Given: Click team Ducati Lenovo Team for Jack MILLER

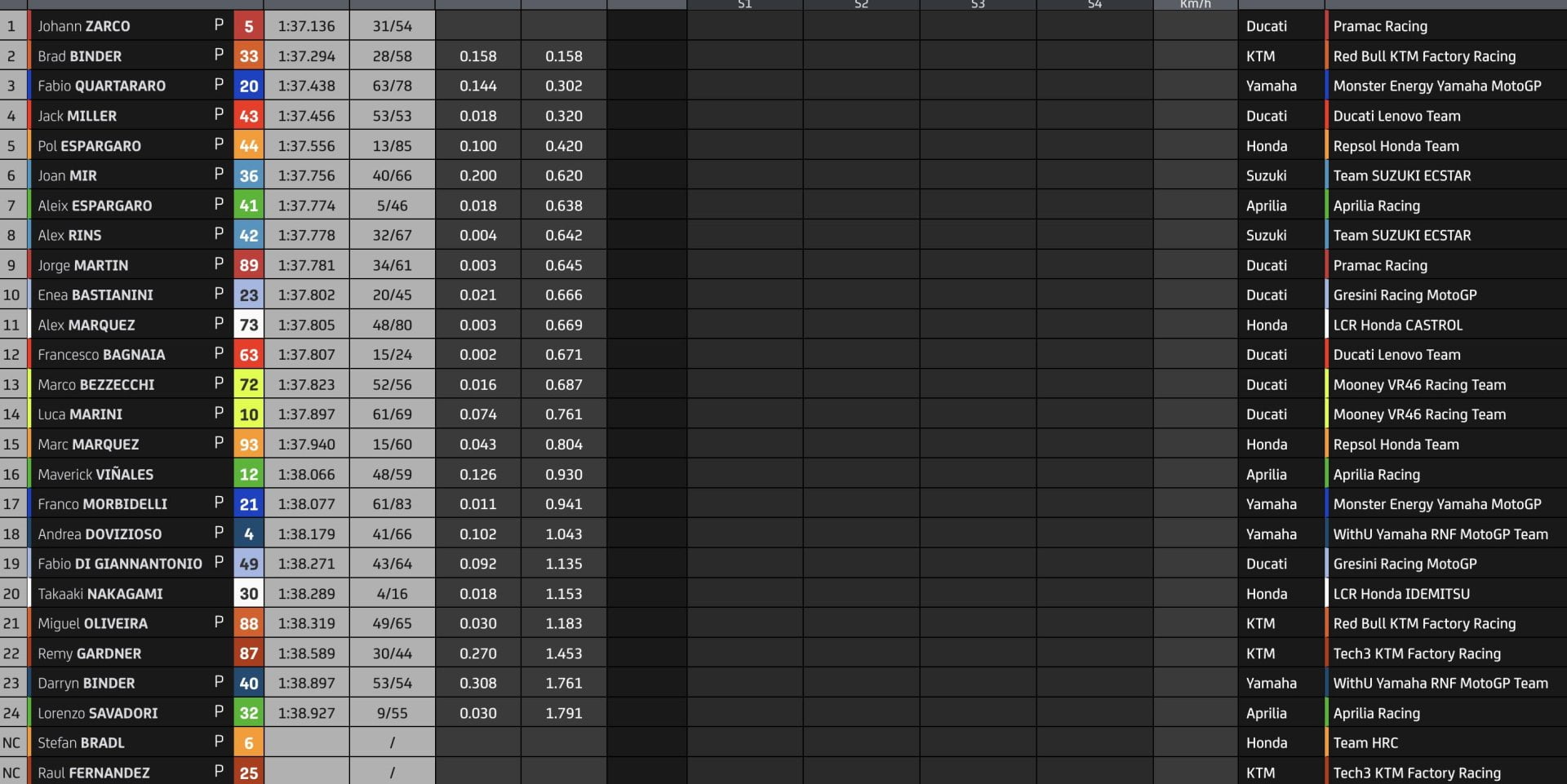Looking at the screenshot, I should click(1396, 116).
